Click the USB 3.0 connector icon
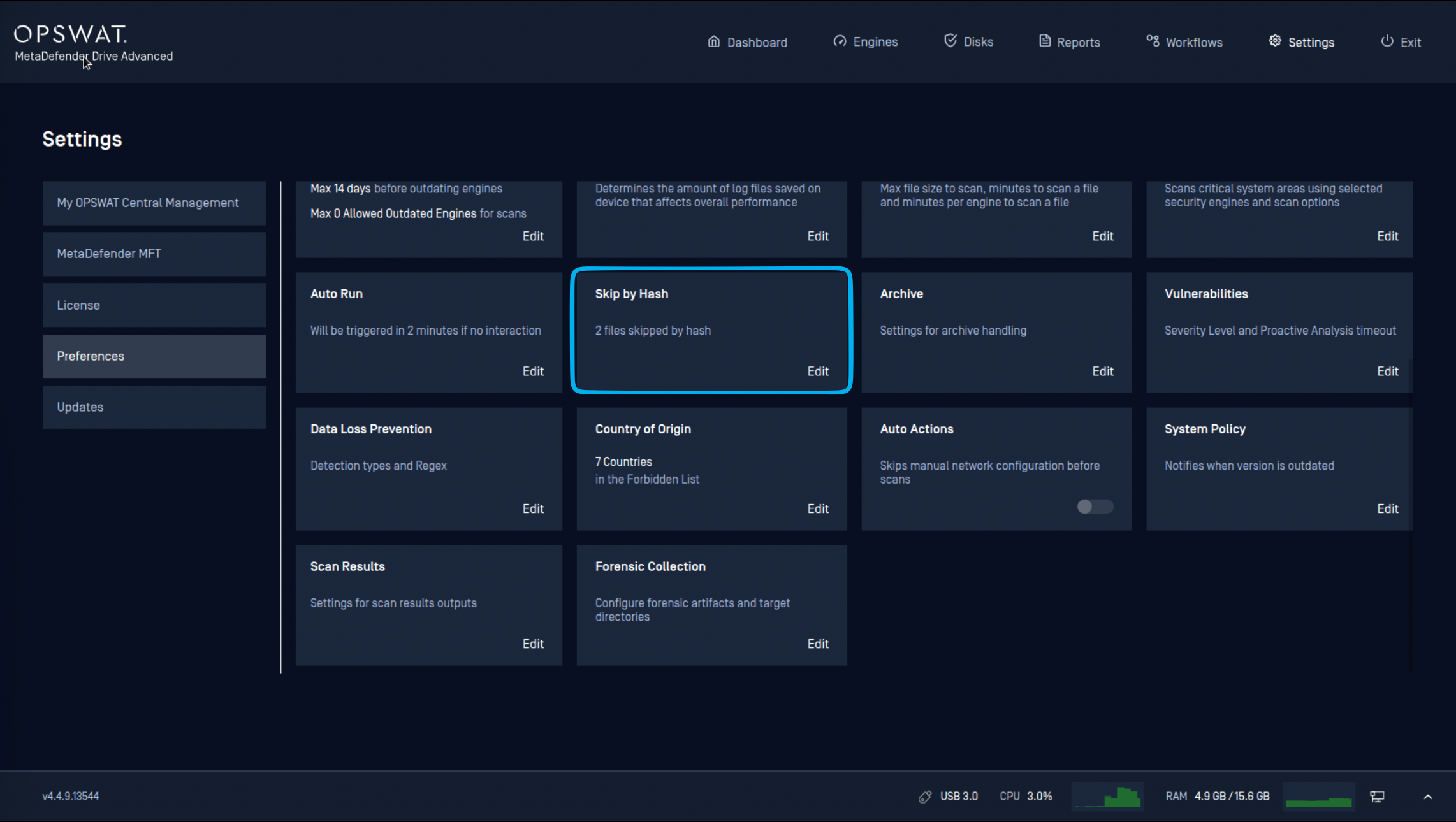This screenshot has height=822, width=1456. 924,797
